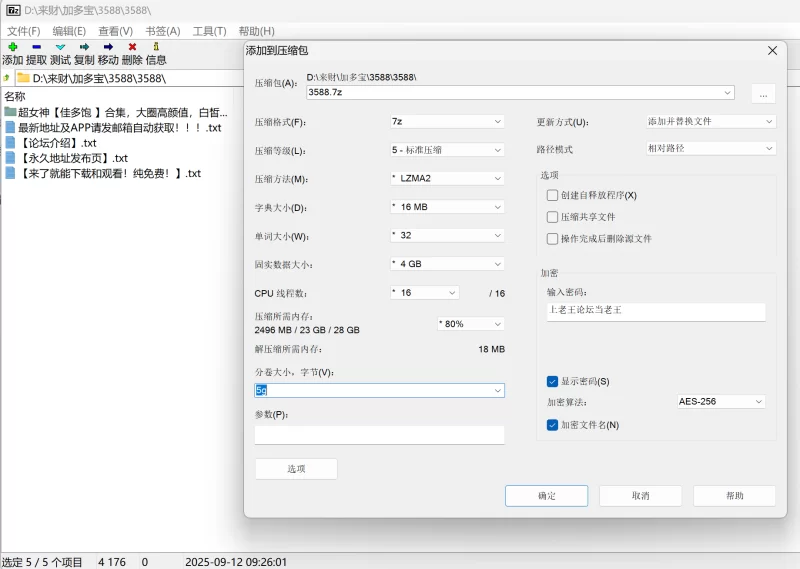Open the Bookmarks (书签) menu
Image resolution: width=800 pixels, height=569 pixels.
pos(162,31)
